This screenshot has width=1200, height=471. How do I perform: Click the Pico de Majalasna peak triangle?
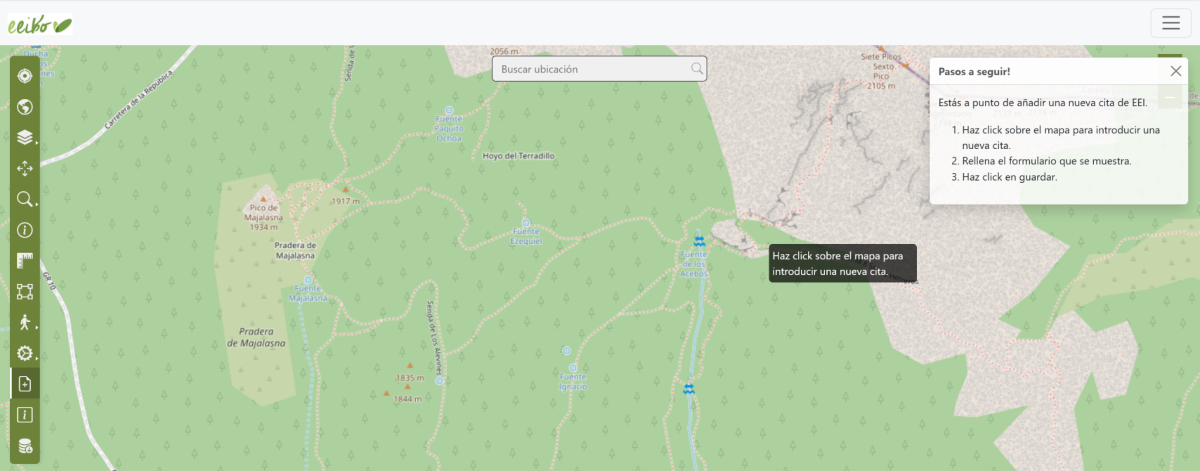(265, 198)
